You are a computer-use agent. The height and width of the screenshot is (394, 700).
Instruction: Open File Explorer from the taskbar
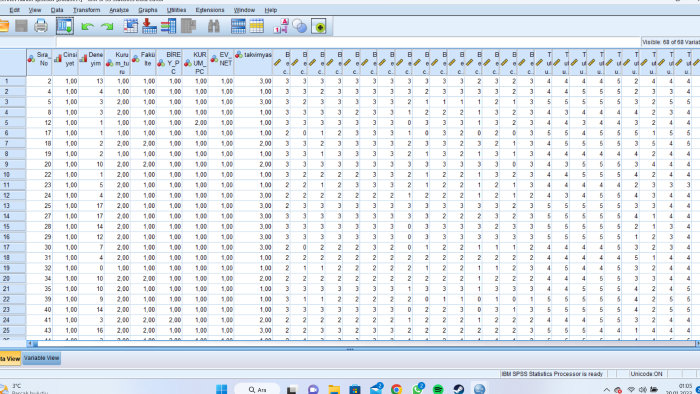(334, 390)
